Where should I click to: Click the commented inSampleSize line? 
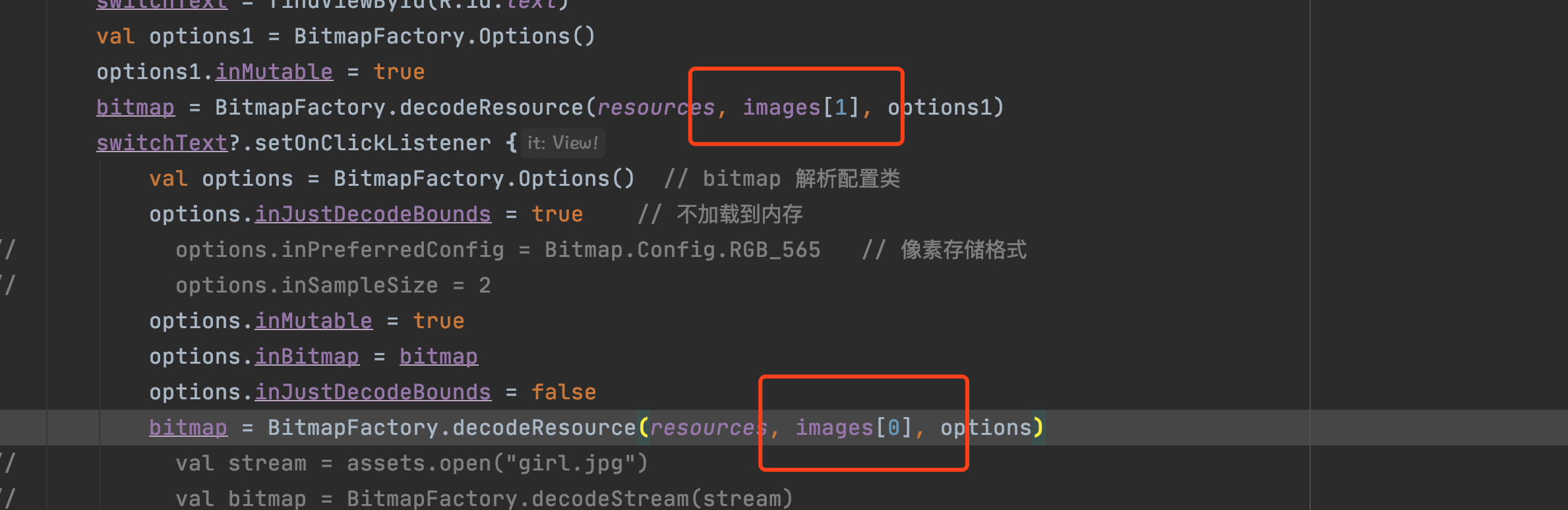(x=333, y=285)
